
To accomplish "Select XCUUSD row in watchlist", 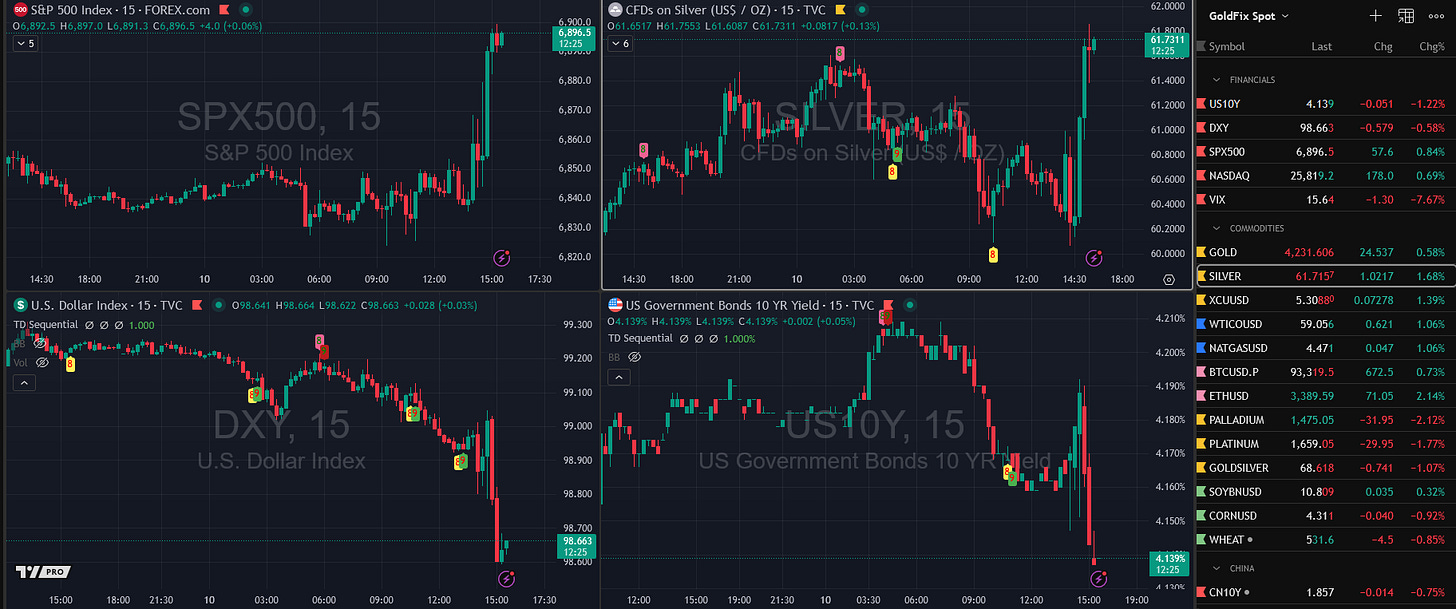I will pyautogui.click(x=1325, y=300).
